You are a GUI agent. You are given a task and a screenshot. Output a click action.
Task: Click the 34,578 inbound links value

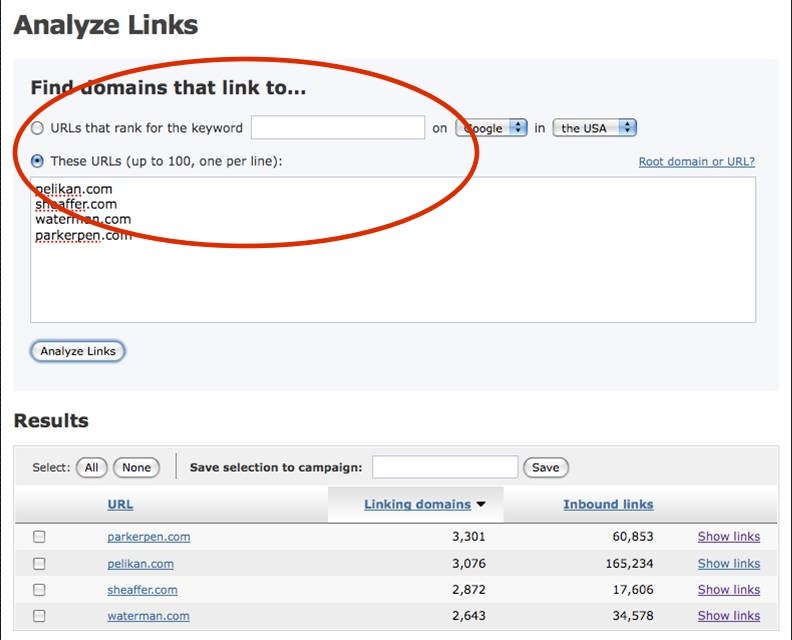[633, 616]
